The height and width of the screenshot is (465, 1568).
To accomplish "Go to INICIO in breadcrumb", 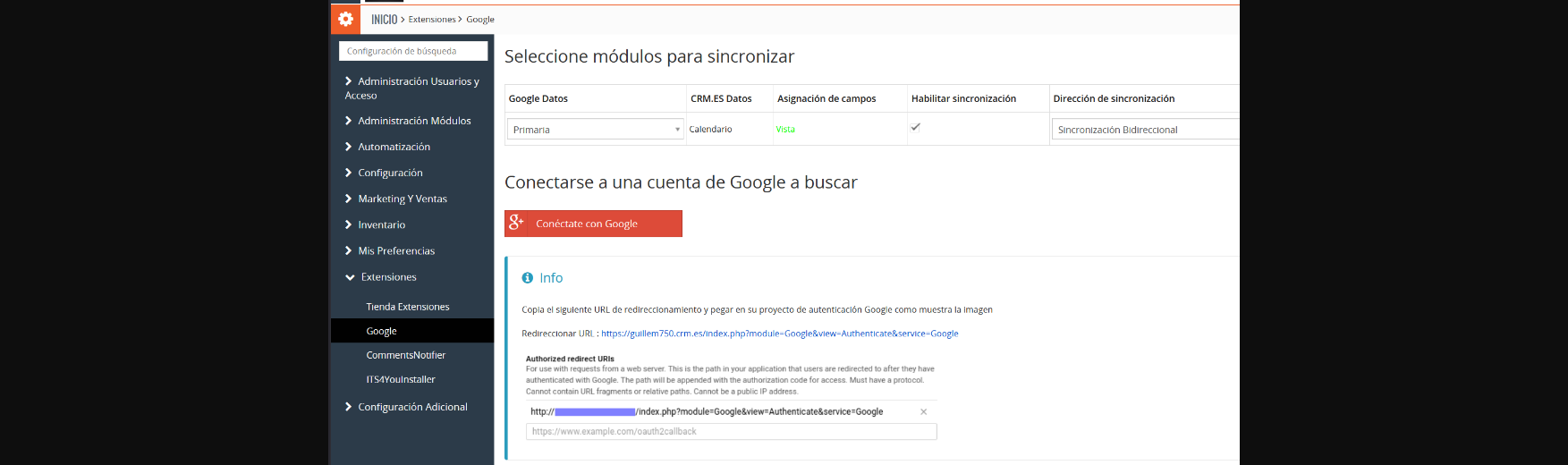I will click(x=385, y=20).
